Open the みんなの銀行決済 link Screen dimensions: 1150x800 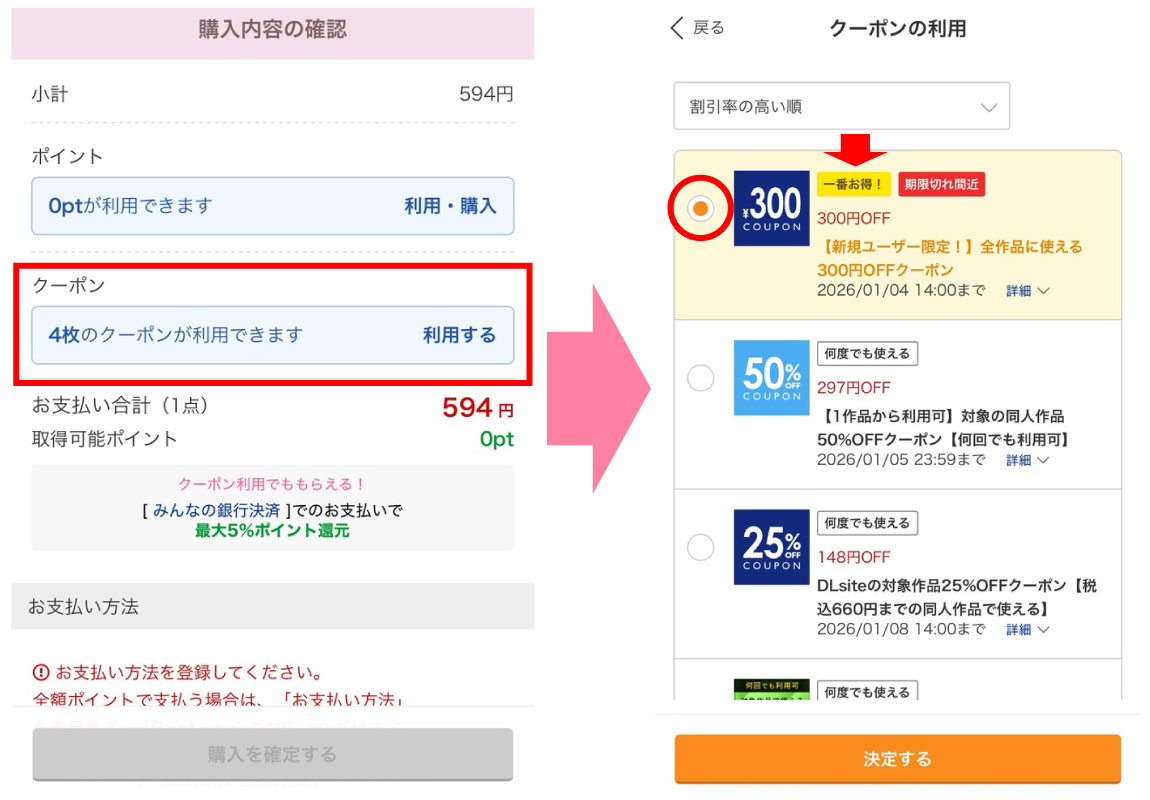[x=216, y=511]
